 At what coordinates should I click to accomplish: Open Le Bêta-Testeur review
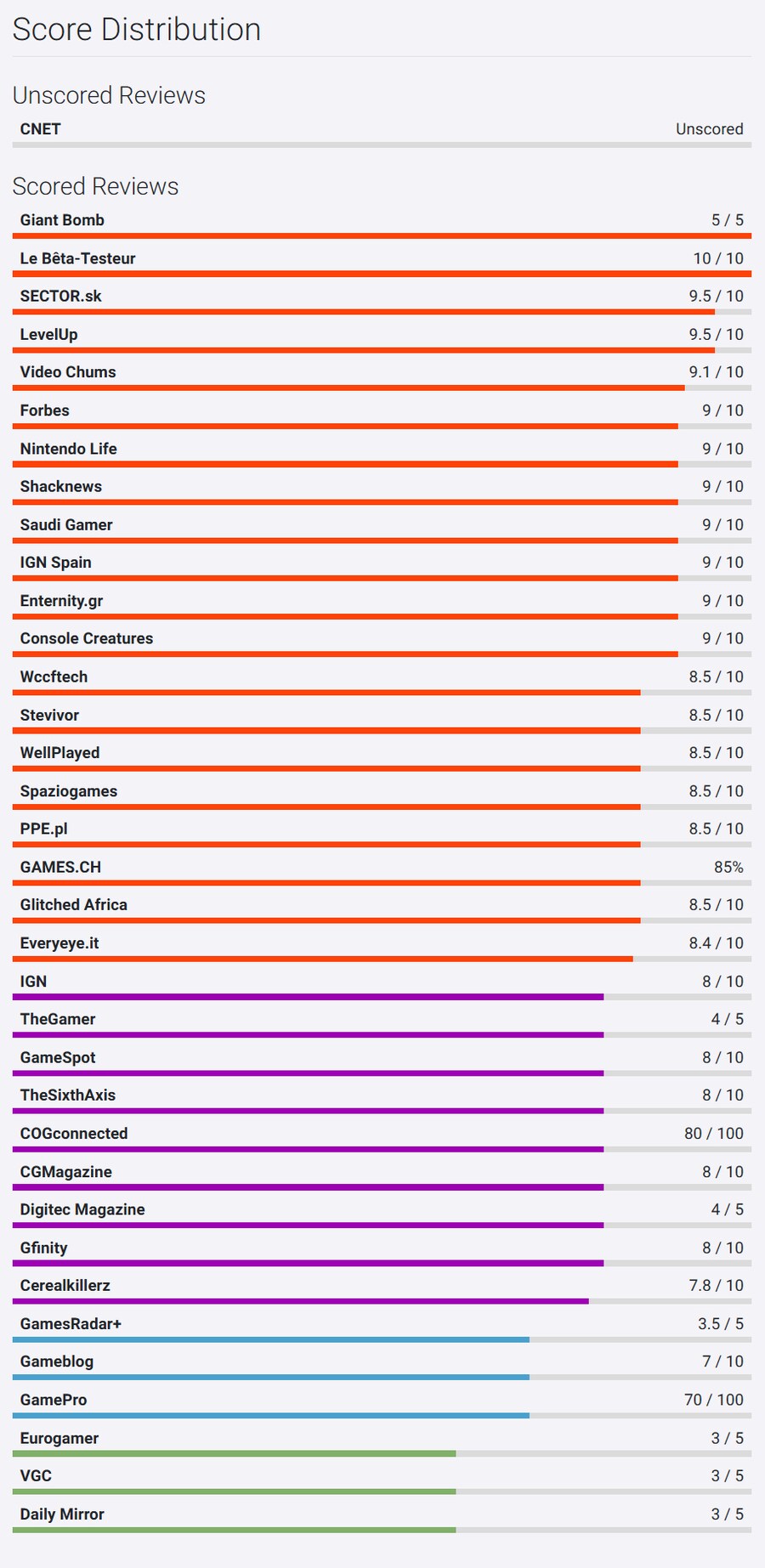click(77, 258)
